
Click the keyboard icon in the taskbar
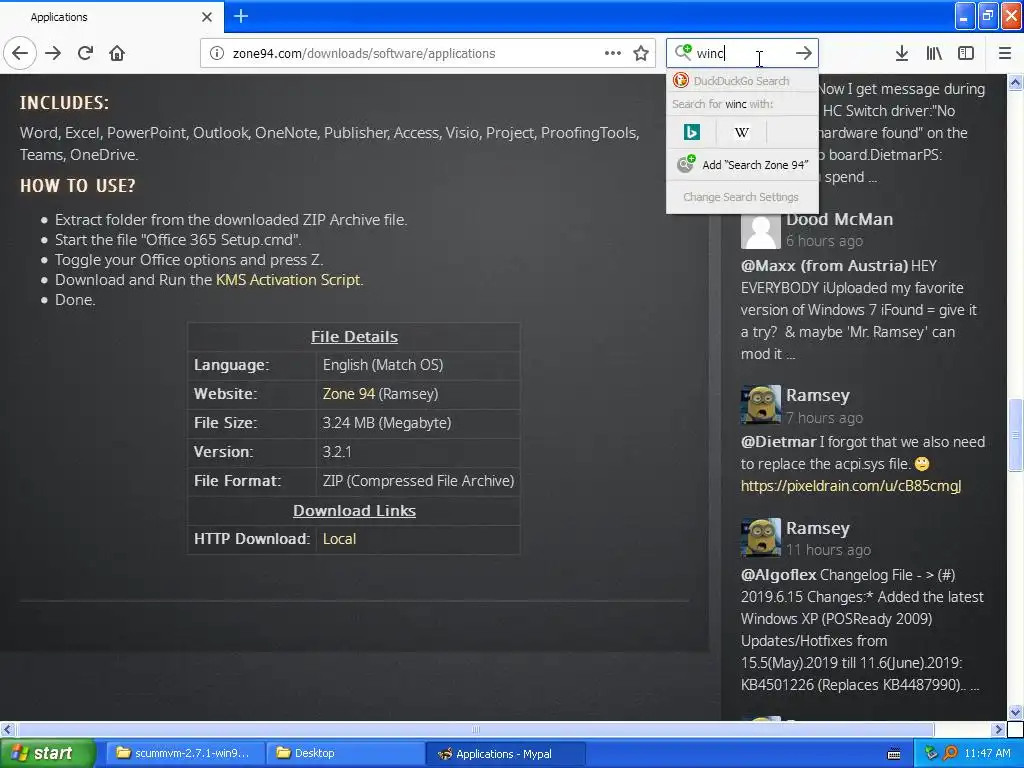(894, 754)
